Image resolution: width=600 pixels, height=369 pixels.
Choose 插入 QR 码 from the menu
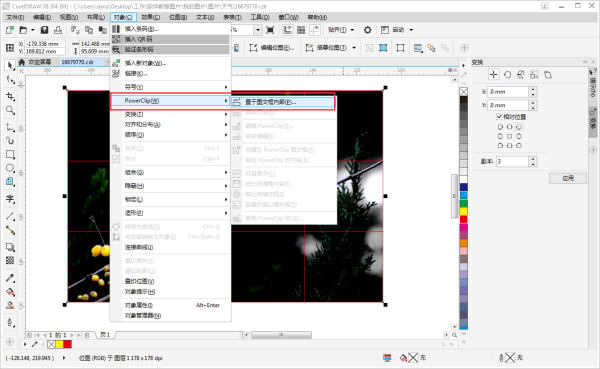click(x=171, y=39)
